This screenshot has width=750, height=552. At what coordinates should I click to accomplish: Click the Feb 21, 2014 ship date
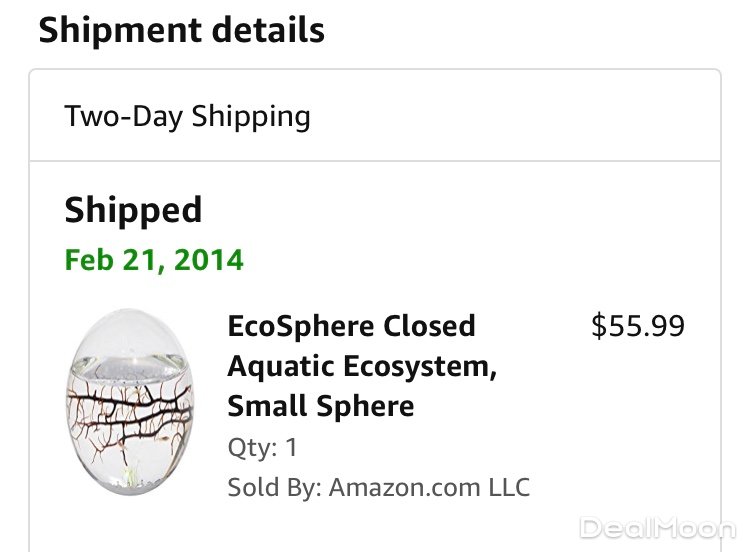pyautogui.click(x=154, y=260)
